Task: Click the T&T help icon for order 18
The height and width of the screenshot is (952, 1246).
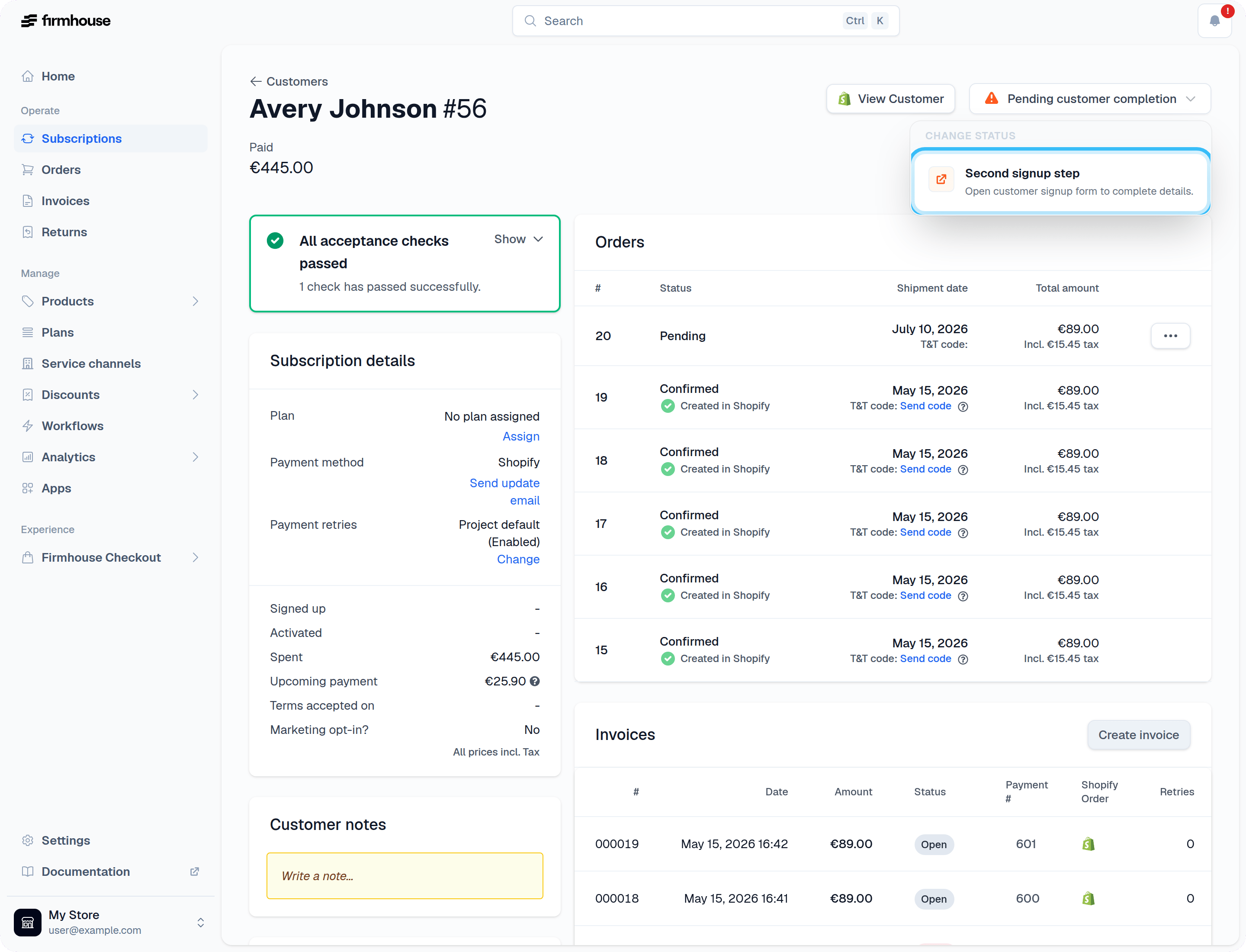Action: click(963, 470)
